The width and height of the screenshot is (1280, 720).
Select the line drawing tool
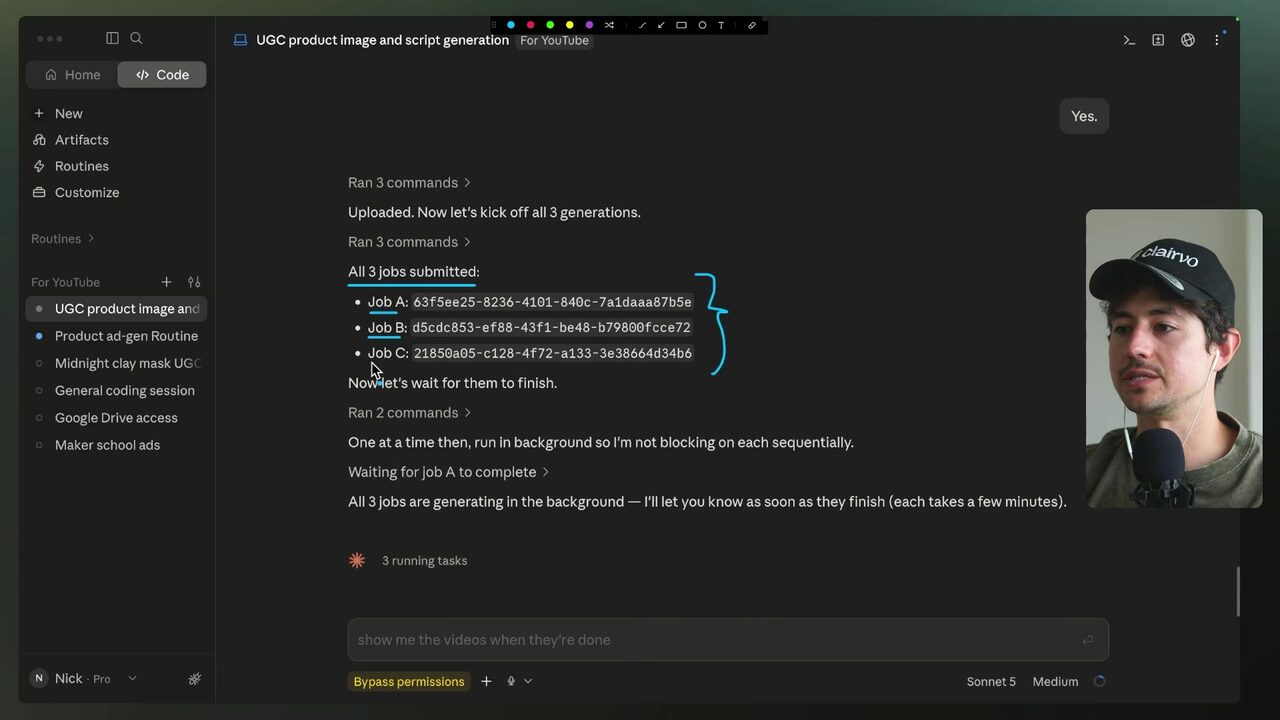tap(642, 25)
